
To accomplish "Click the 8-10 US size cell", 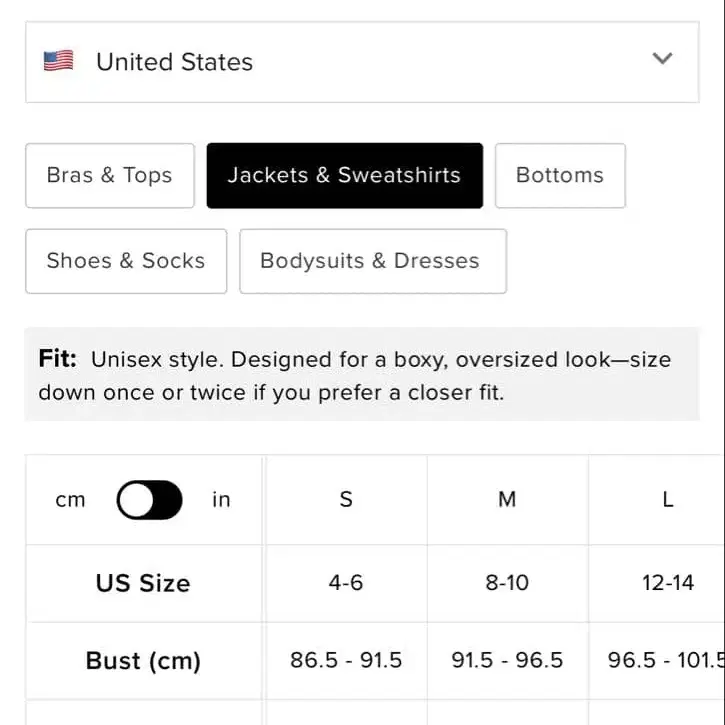I will tap(507, 583).
